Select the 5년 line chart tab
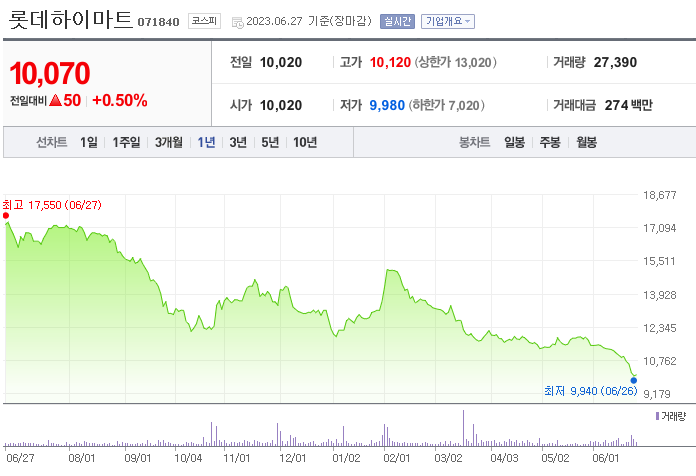This screenshot has height=476, width=696. (x=270, y=143)
